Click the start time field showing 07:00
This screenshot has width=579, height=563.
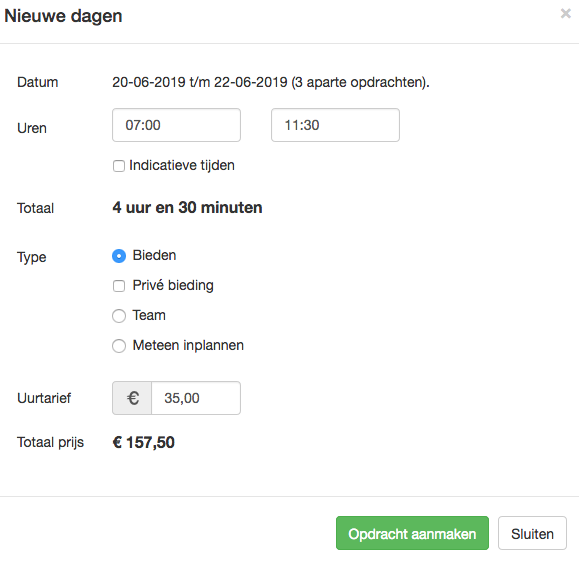pos(177,125)
